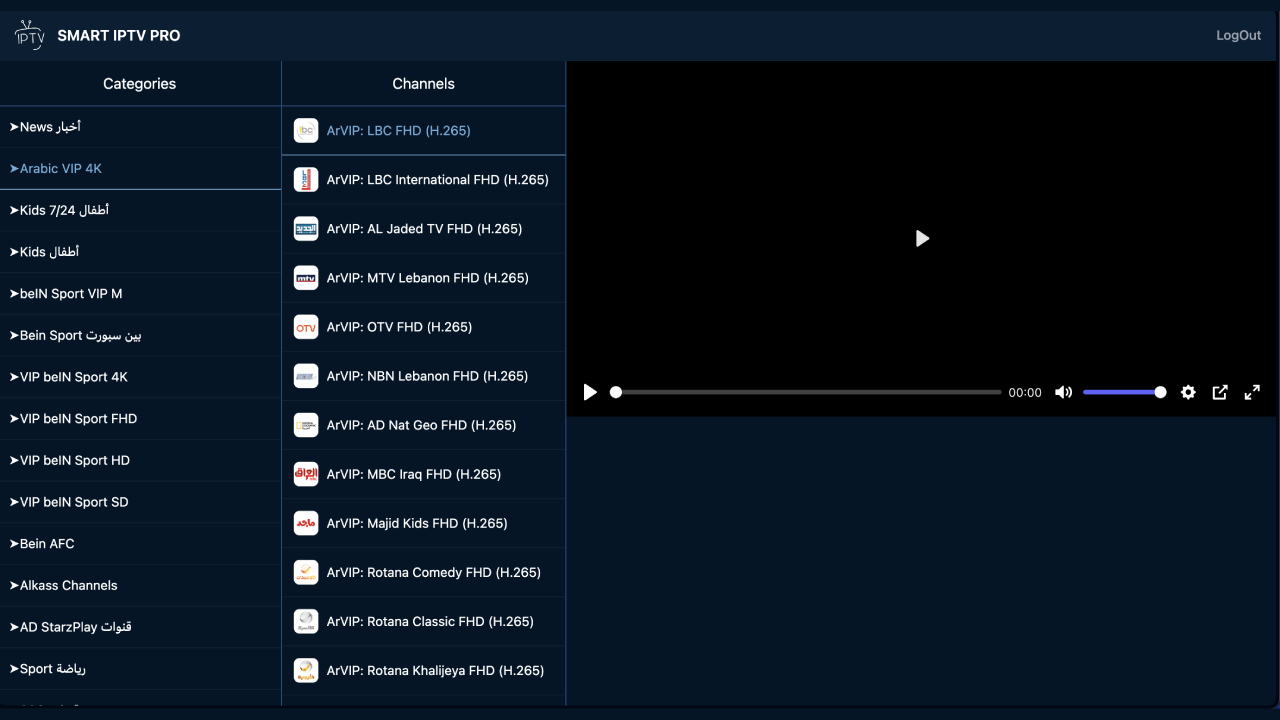Screen dimensions: 1280x720
Task: Open the player settings gear
Action: click(x=1188, y=392)
